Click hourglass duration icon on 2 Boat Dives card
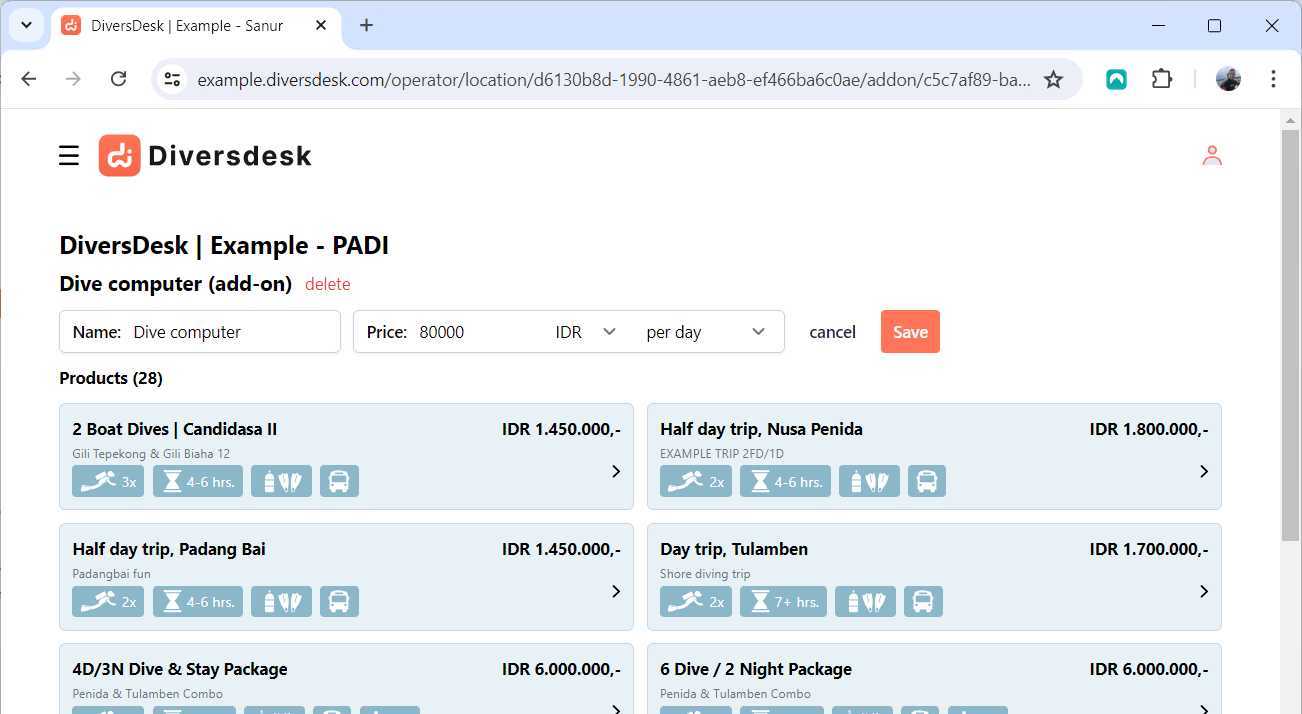1302x714 pixels. click(x=197, y=481)
